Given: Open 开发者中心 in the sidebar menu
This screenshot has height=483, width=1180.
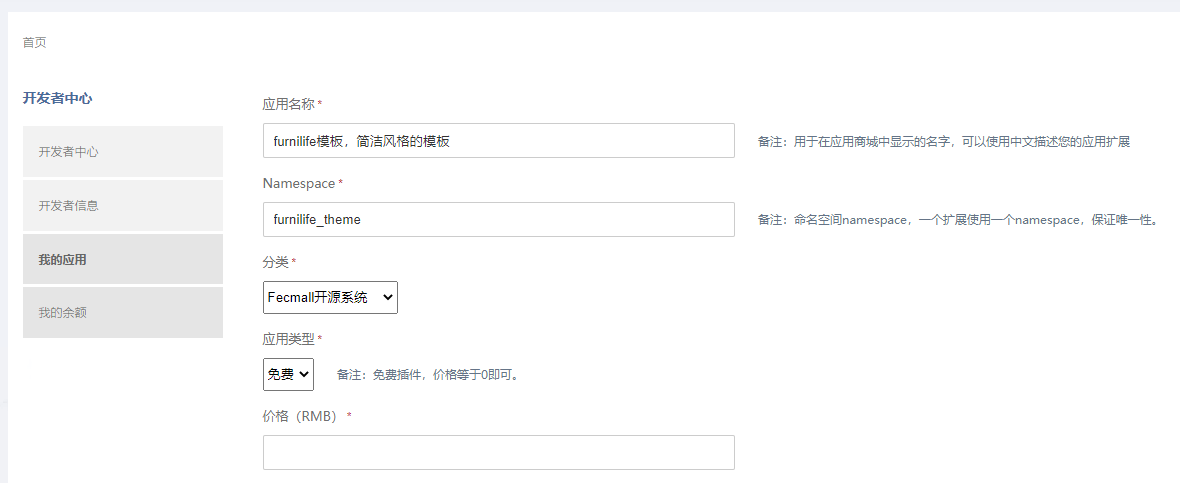Looking at the screenshot, I should pyautogui.click(x=123, y=151).
